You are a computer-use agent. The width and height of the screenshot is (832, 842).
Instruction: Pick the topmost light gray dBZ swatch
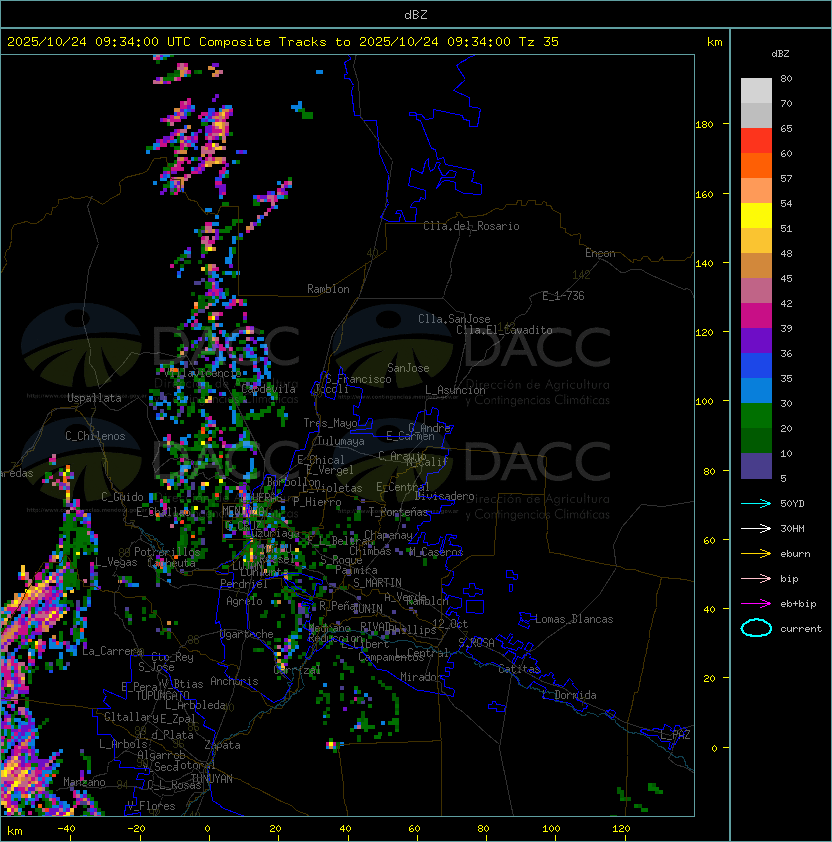tap(756, 91)
